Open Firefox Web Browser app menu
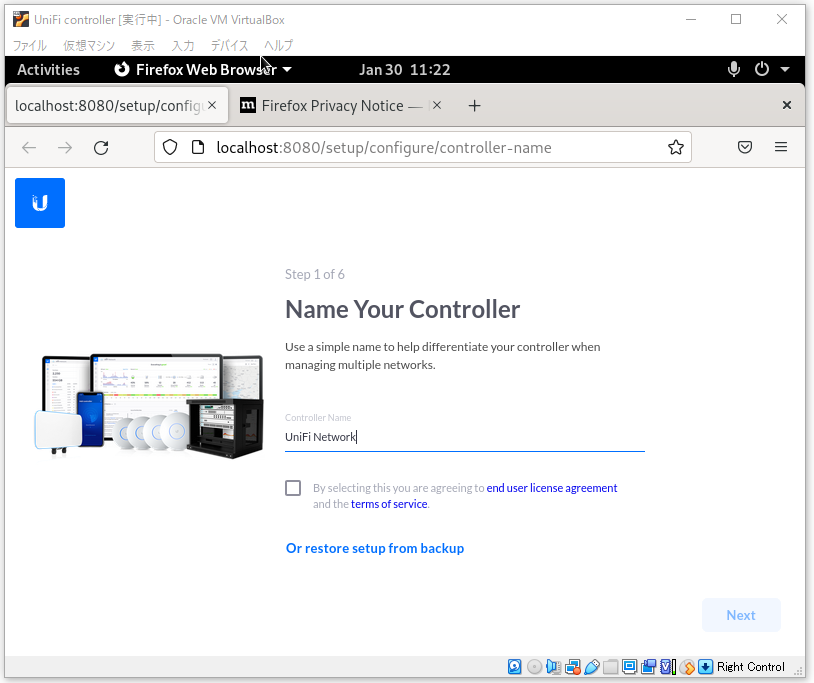 pos(203,69)
